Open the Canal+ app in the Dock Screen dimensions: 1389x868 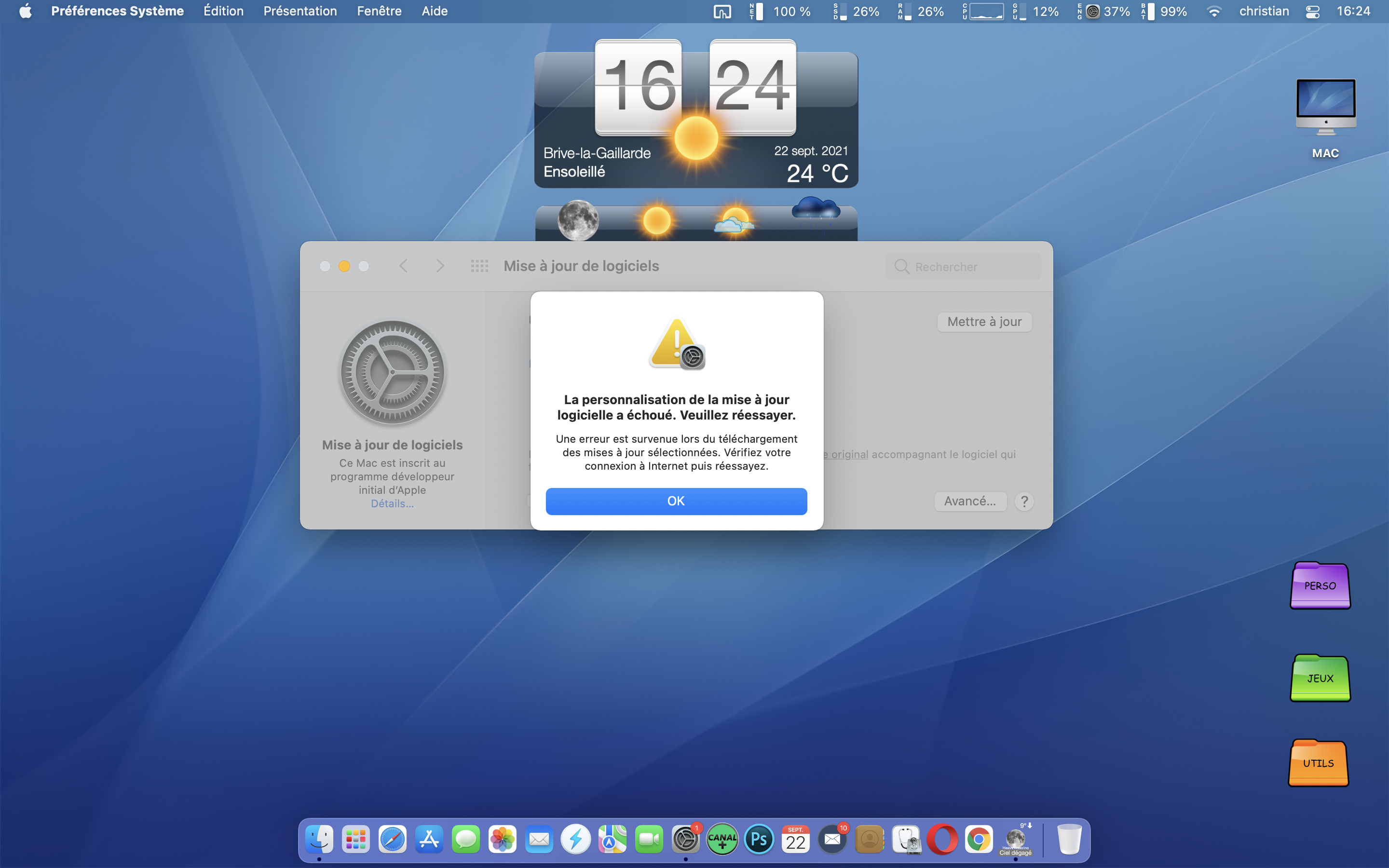[722, 840]
